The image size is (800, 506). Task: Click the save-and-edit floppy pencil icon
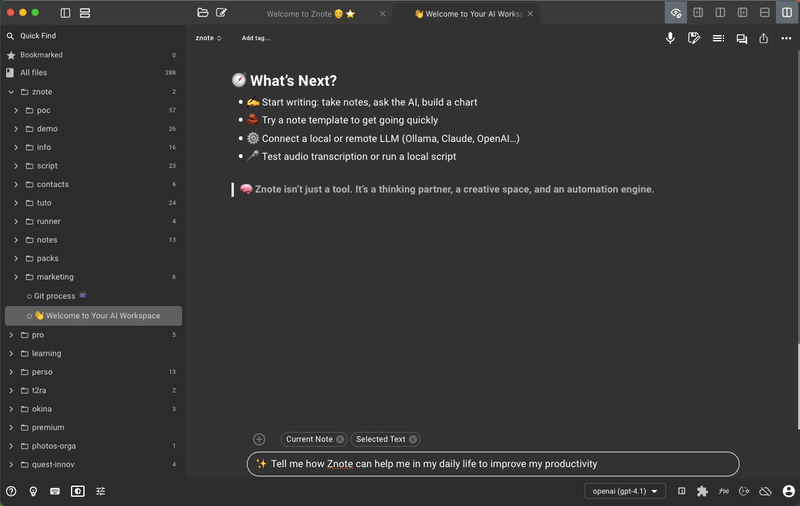[x=693, y=38]
